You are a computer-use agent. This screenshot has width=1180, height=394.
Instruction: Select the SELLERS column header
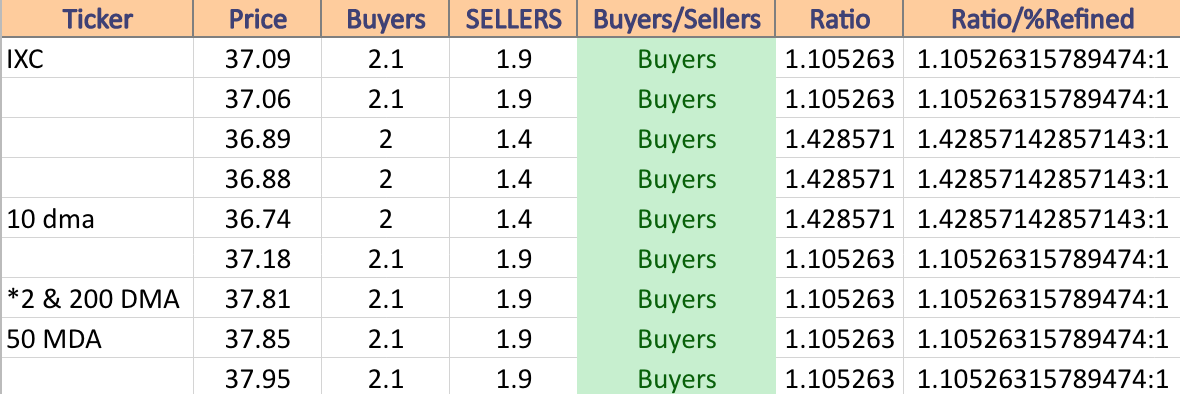click(513, 18)
